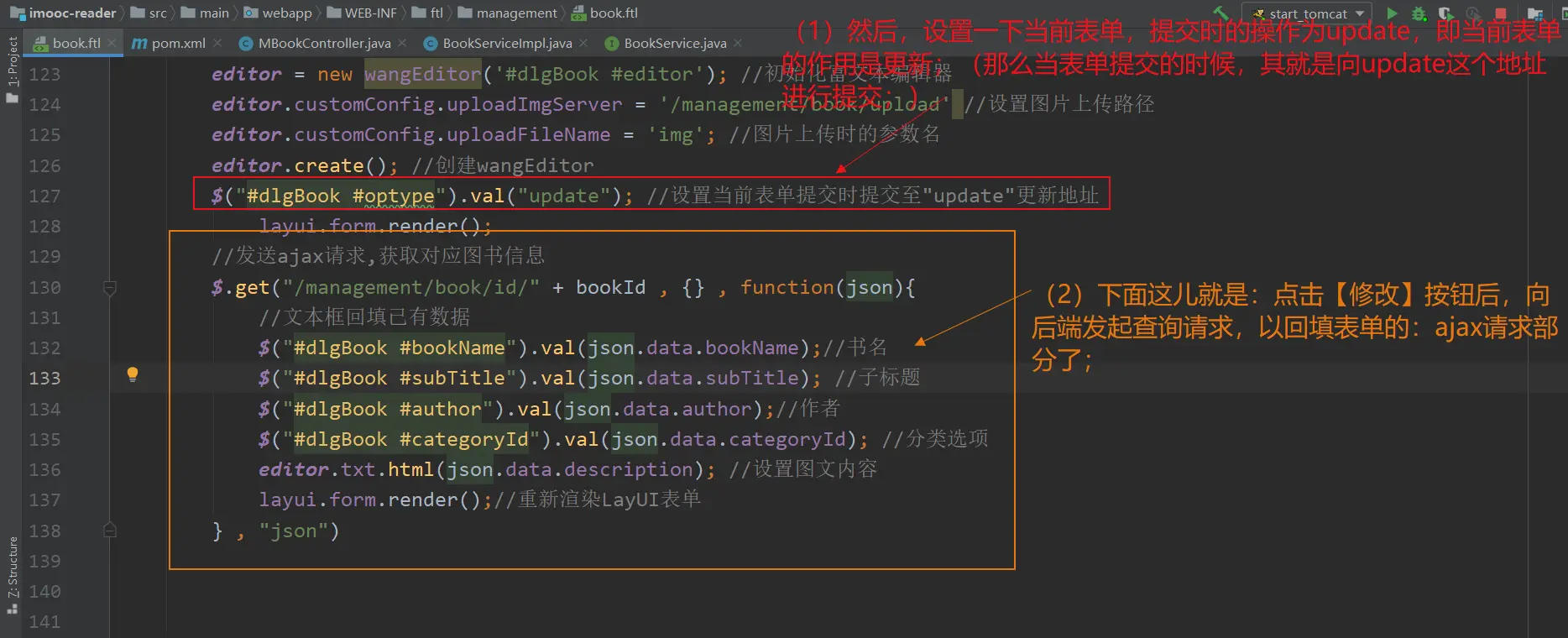
Task: Stop the running process with red square
Action: pos(1501,13)
